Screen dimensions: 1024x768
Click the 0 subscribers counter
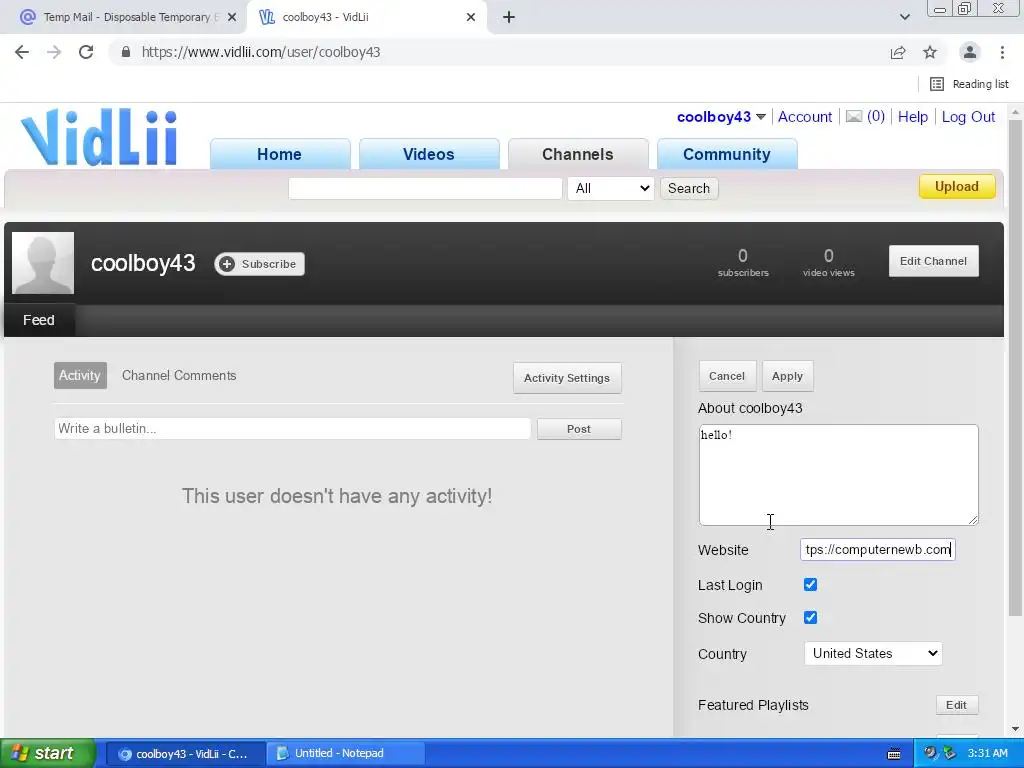(743, 263)
